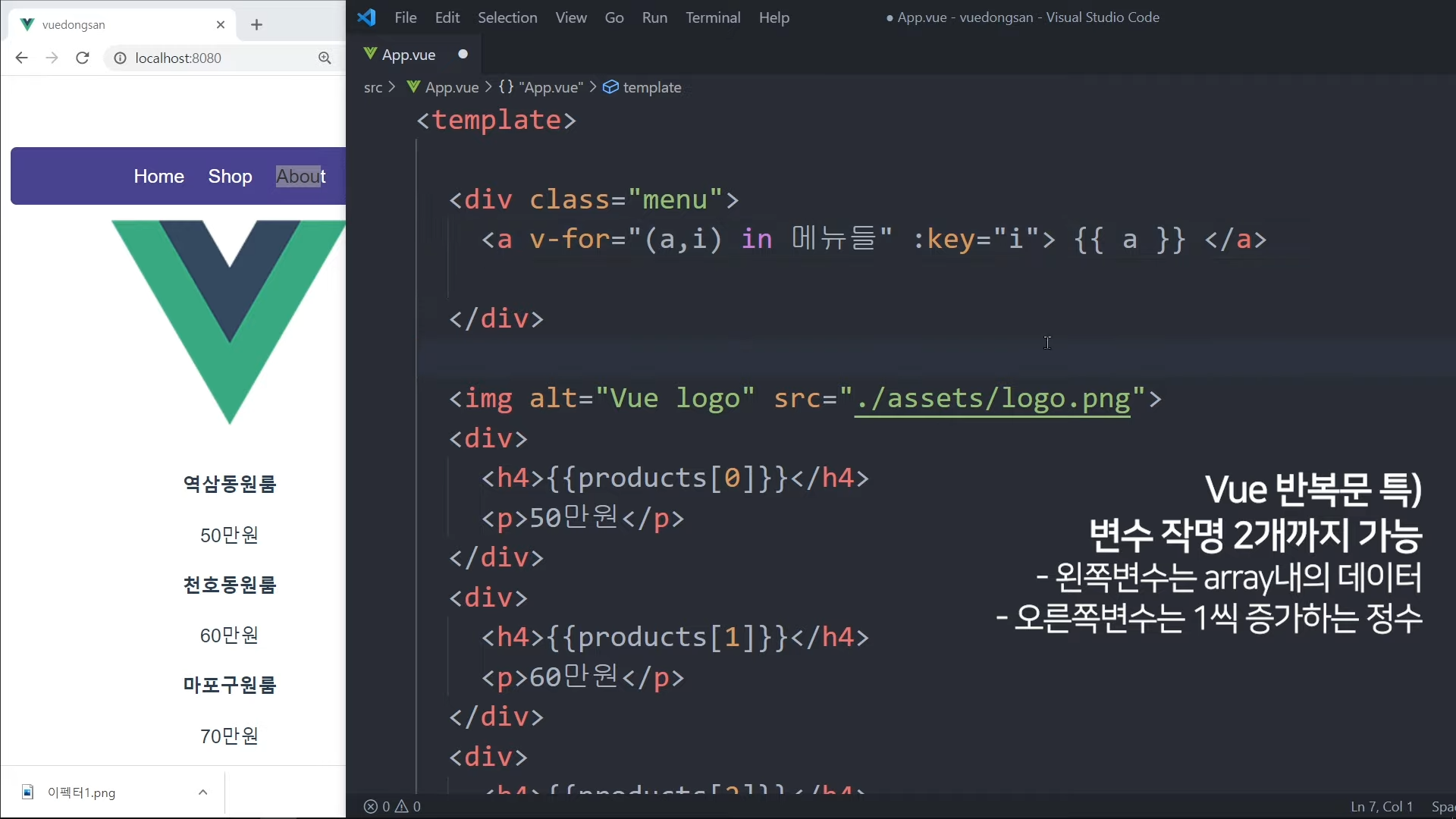Open the Selection menu
Screen dimensions: 1456x819
(507, 17)
